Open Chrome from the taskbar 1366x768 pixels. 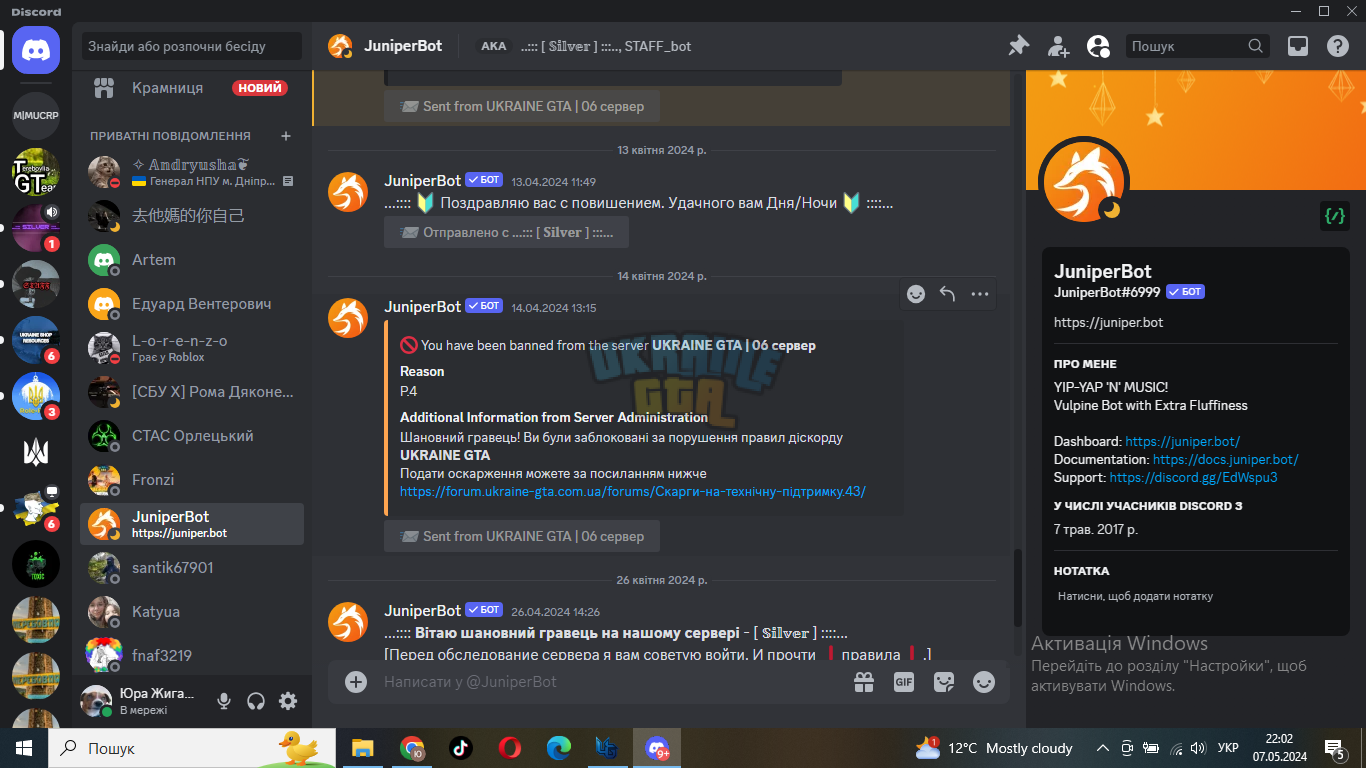point(412,748)
